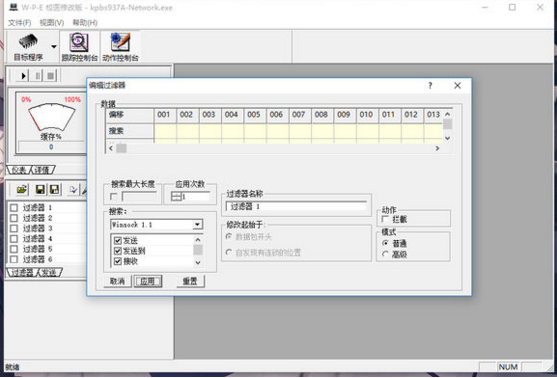The height and width of the screenshot is (378, 557).
Task: Click the 就绪 status text
Action: click(x=12, y=367)
